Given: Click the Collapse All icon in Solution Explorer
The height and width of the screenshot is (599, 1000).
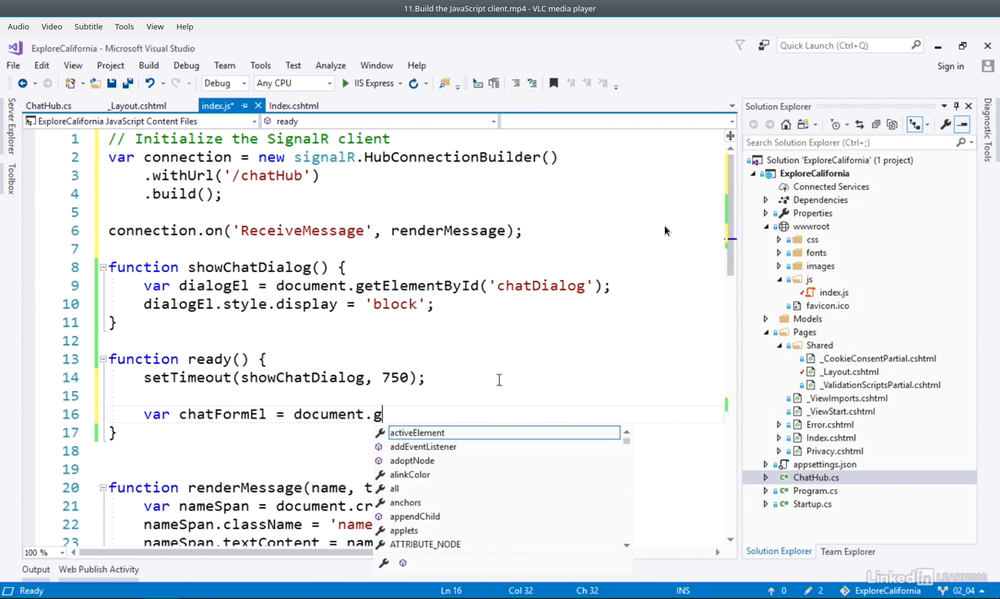Looking at the screenshot, I should 876,125.
